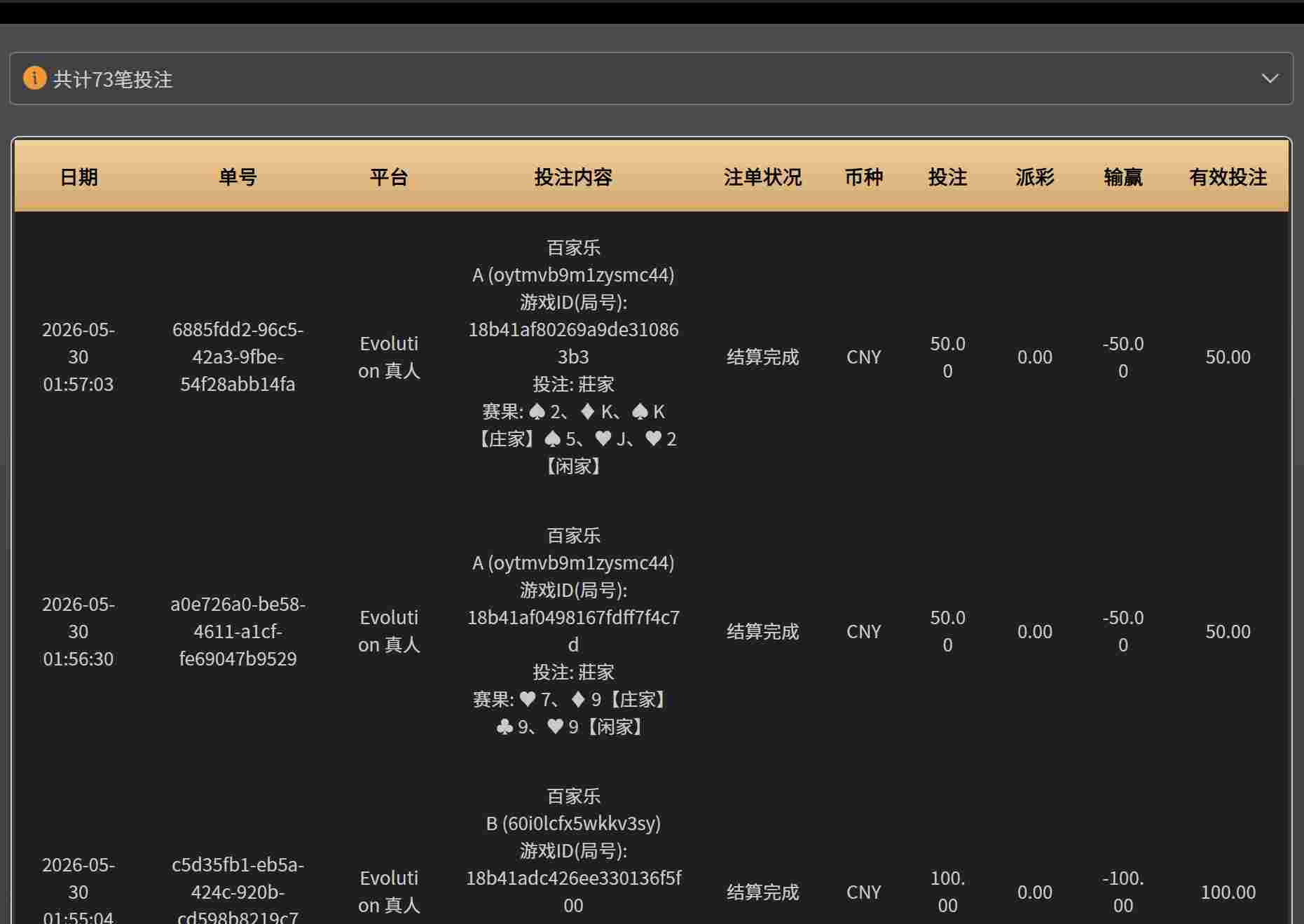
Task: Select order number a0e726a0-be58-4611-a1cf-fe69047b9529
Action: pos(238,631)
